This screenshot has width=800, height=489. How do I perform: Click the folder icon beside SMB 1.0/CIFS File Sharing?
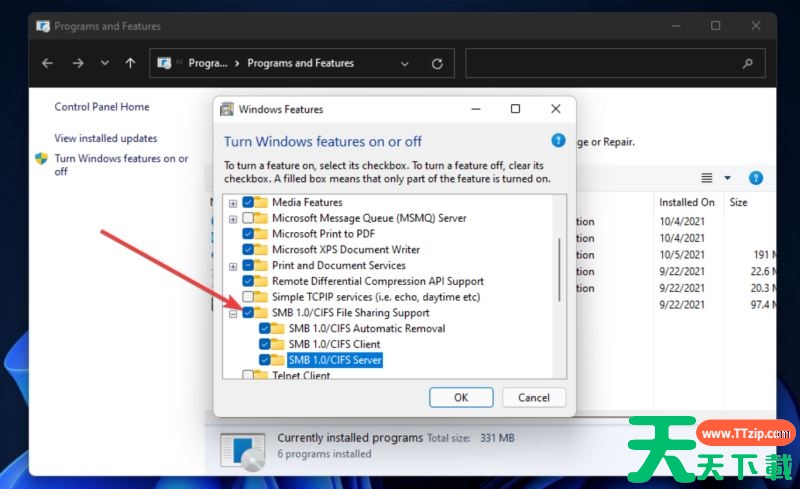click(261, 313)
